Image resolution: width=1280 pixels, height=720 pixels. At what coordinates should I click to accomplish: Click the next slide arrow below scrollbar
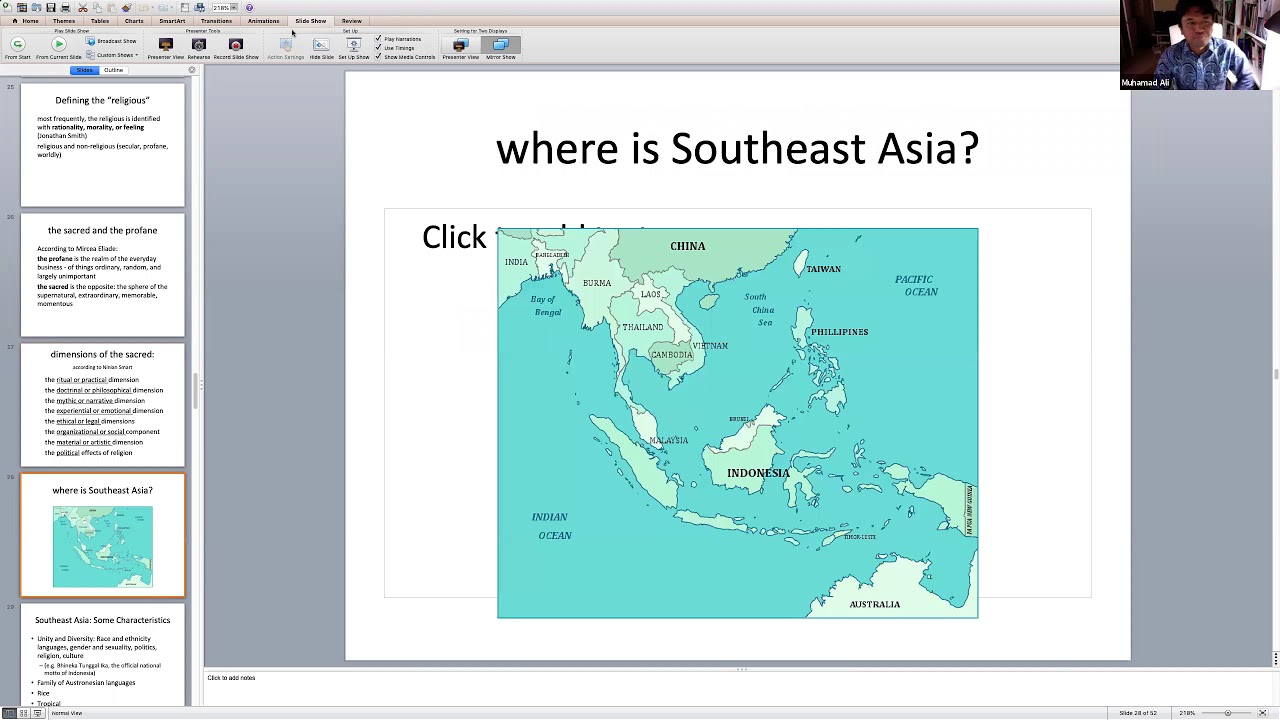point(1276,662)
